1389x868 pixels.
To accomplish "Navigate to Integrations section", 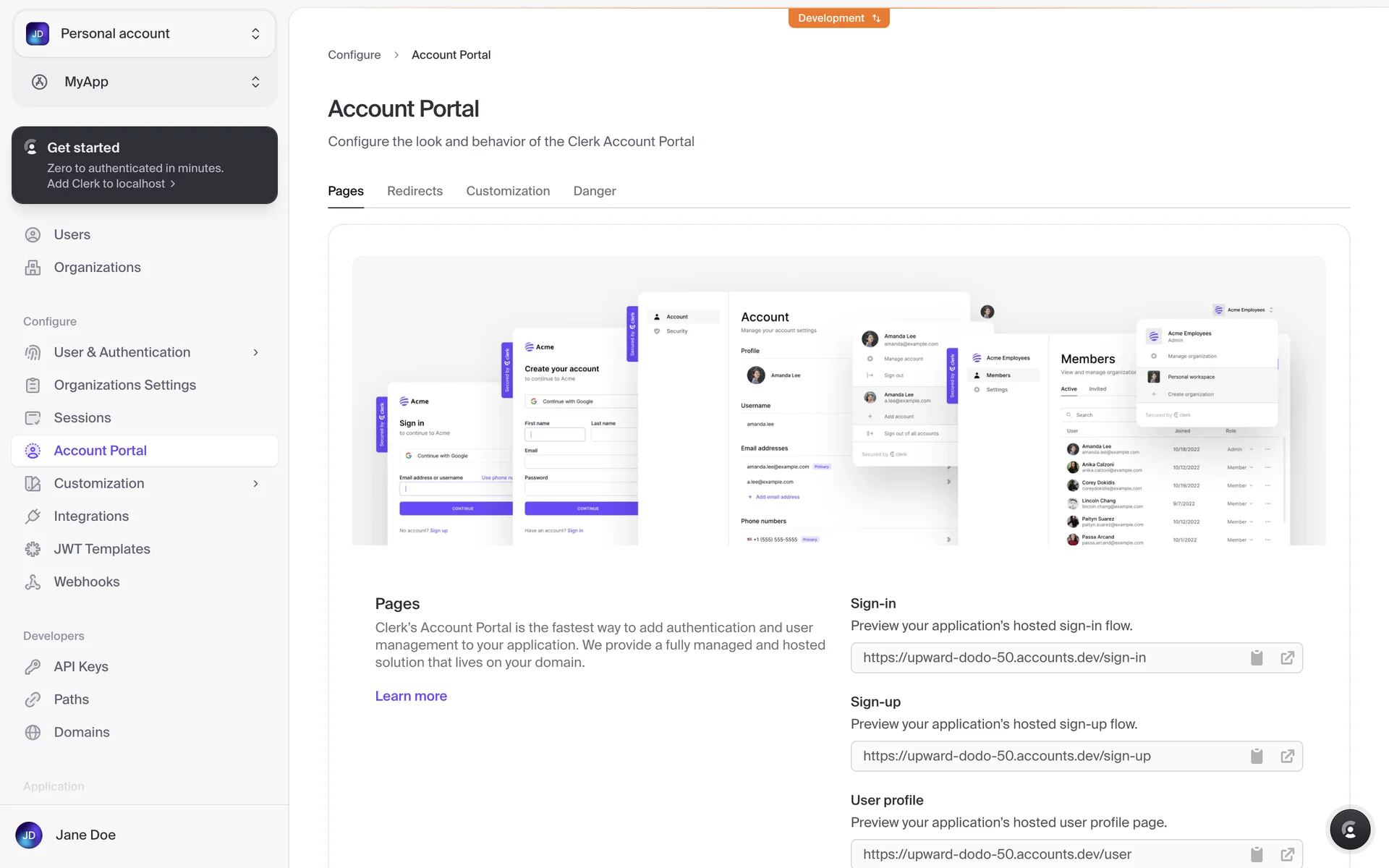I will [91, 516].
